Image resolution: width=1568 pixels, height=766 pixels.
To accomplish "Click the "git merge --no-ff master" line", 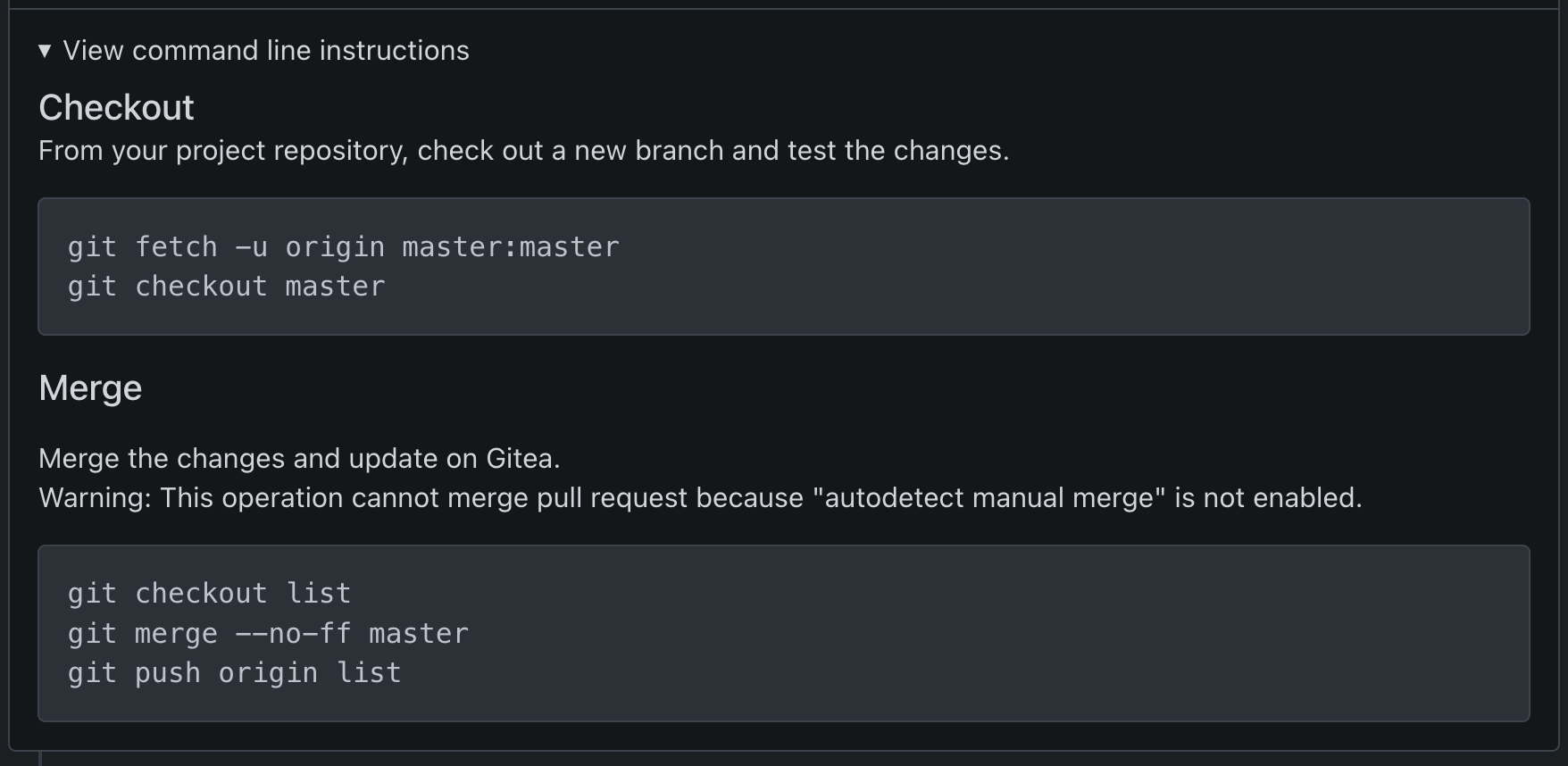I will coord(268,634).
